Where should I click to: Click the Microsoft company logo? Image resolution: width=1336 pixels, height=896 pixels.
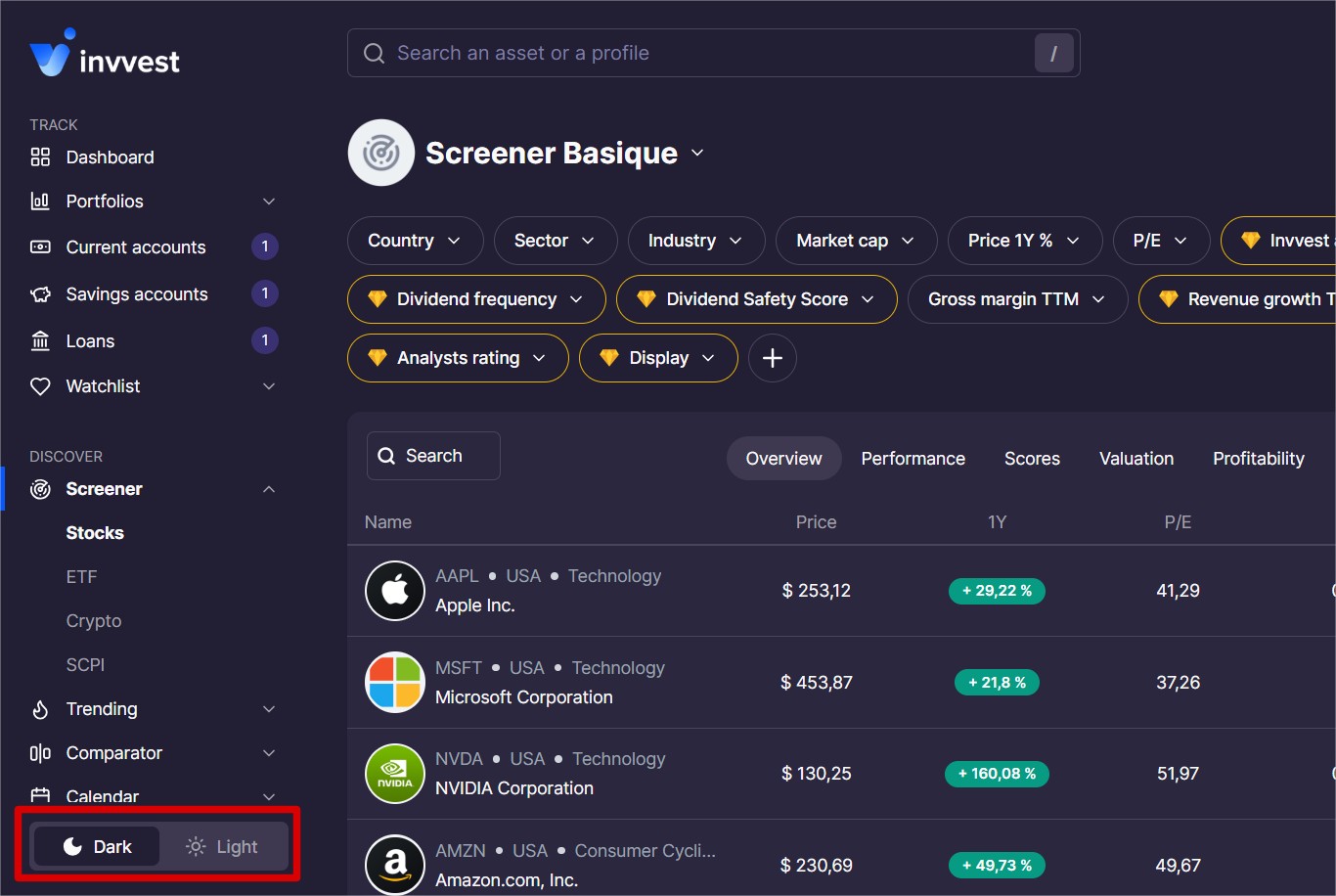point(395,683)
